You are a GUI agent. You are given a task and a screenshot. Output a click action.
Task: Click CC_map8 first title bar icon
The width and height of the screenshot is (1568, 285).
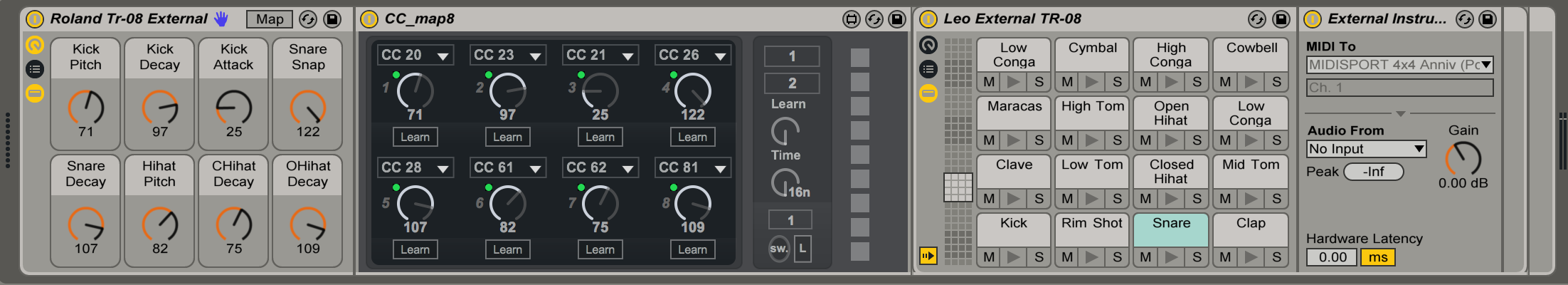[x=852, y=19]
